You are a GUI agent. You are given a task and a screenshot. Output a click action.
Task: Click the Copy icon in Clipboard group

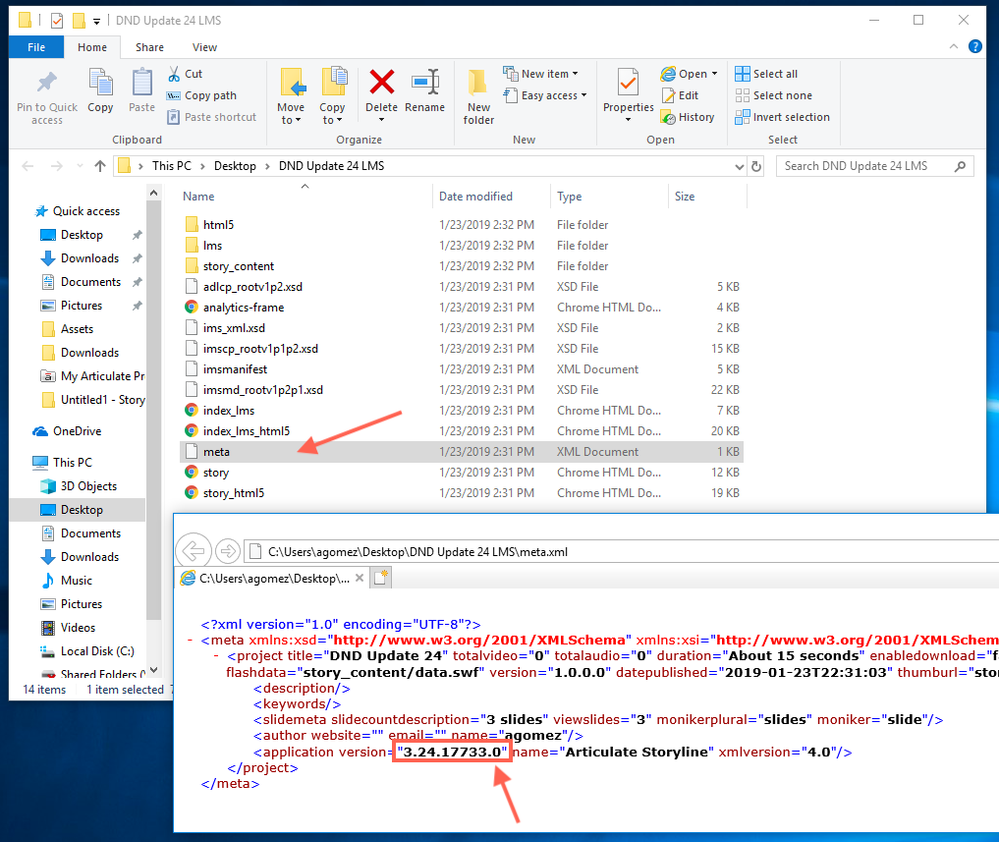[x=100, y=90]
